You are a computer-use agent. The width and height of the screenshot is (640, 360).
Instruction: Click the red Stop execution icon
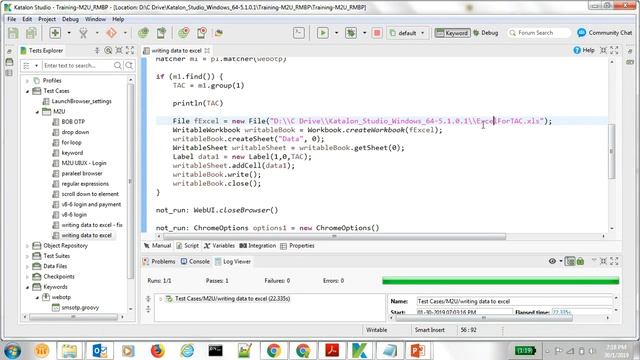tap(377, 33)
